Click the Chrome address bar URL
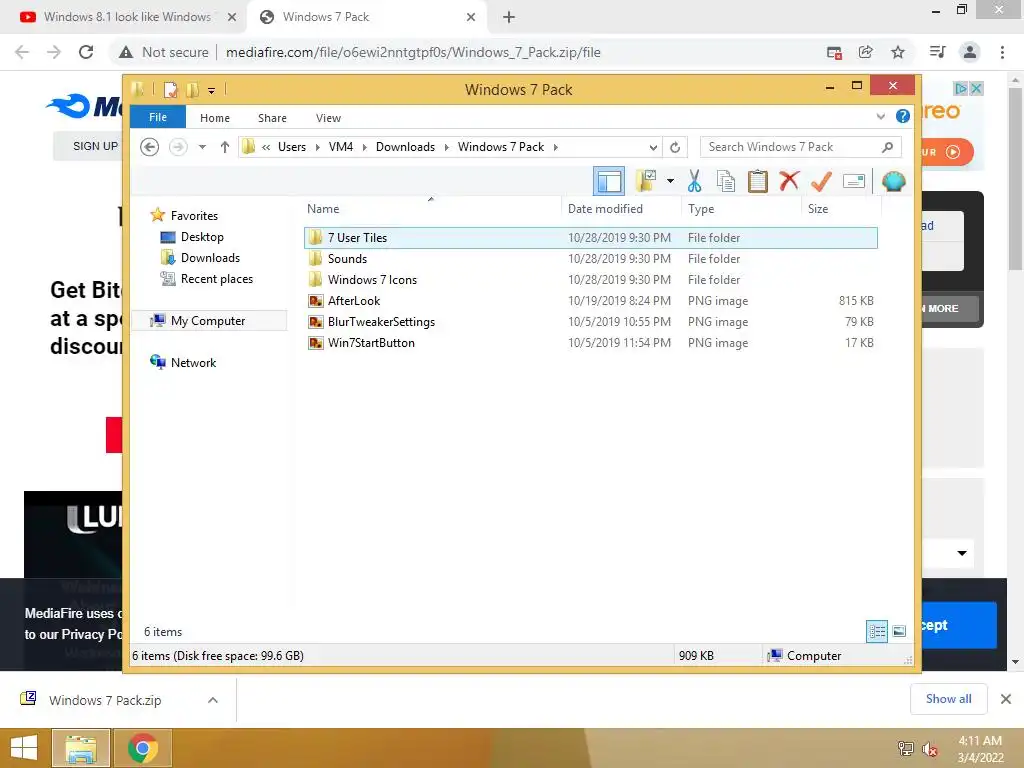This screenshot has height=768, width=1024. [x=413, y=52]
